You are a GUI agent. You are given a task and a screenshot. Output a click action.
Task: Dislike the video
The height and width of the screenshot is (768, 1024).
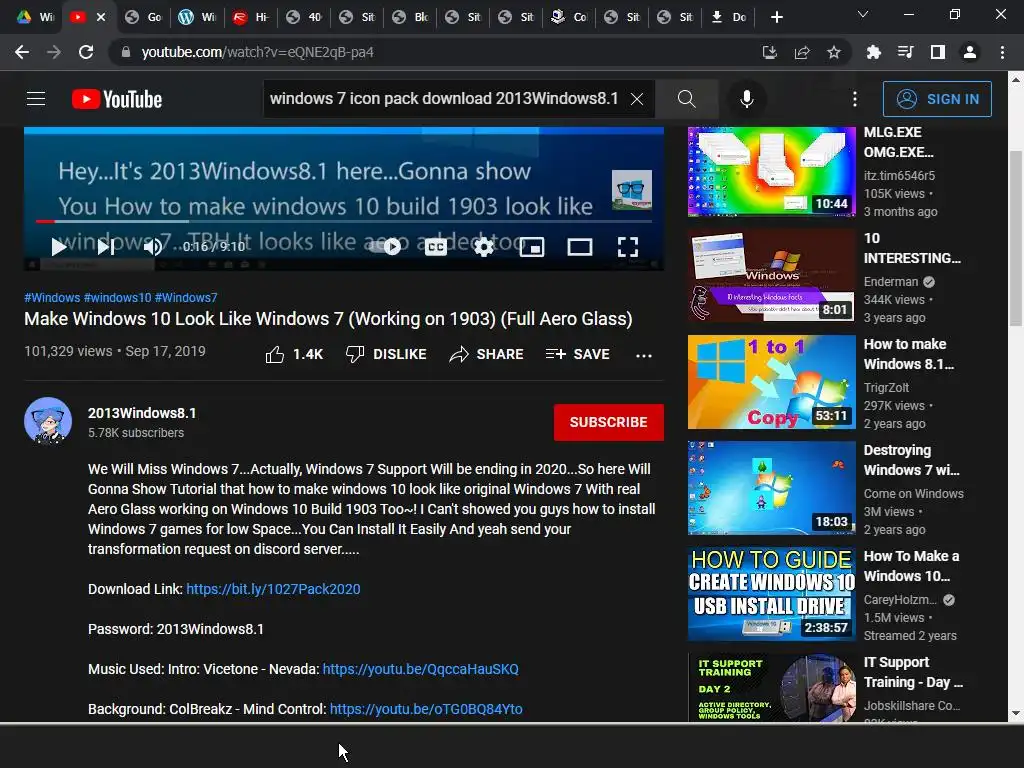coord(386,354)
